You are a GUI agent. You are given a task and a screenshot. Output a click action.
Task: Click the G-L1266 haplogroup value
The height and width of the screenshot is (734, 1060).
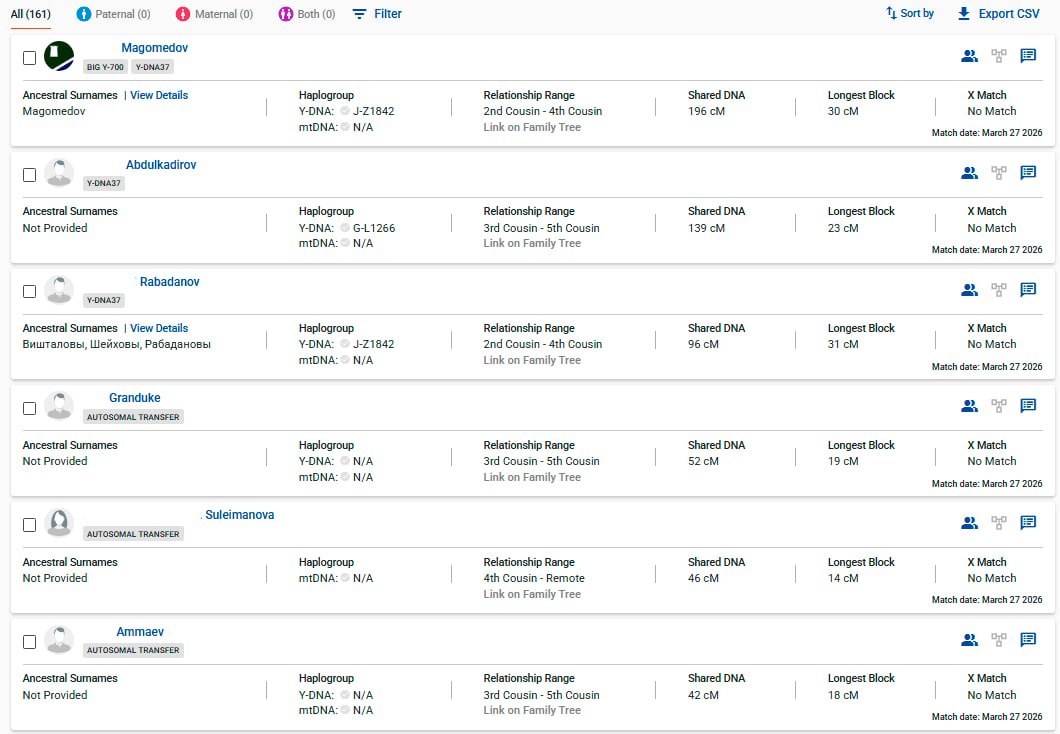(374, 228)
